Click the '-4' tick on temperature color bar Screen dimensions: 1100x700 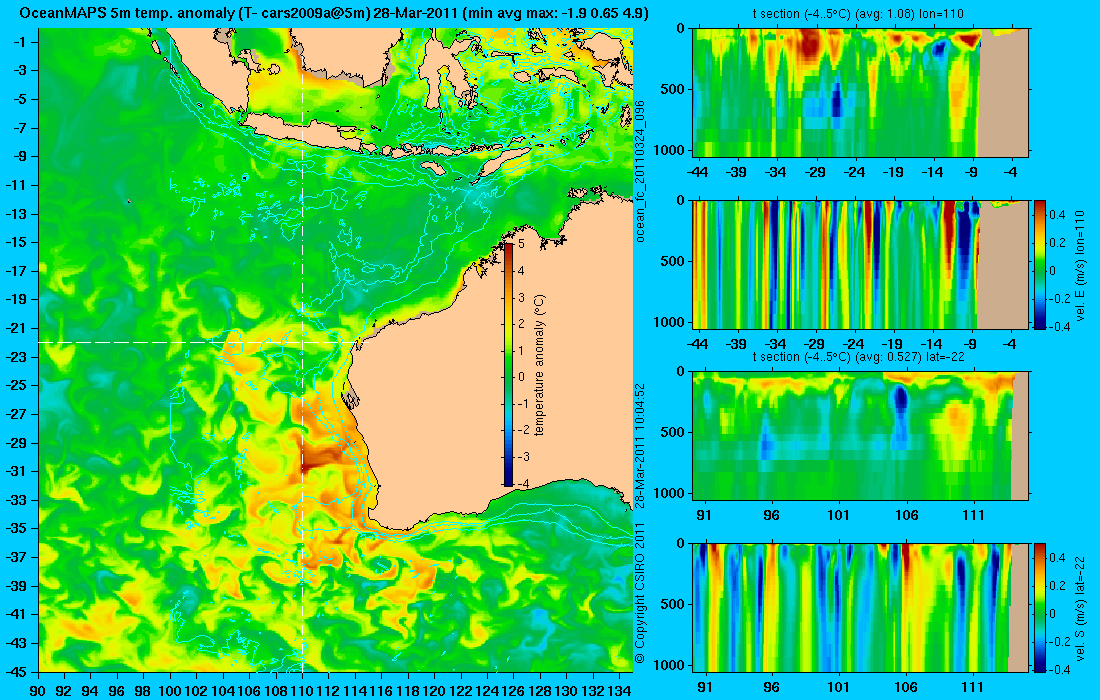click(521, 483)
